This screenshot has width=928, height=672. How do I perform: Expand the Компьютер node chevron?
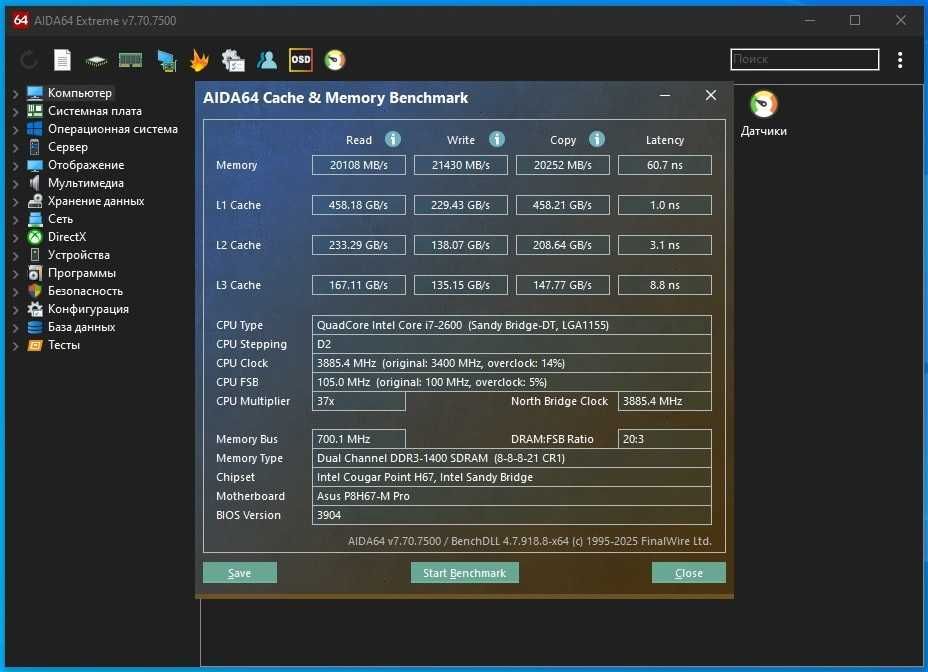click(15, 94)
